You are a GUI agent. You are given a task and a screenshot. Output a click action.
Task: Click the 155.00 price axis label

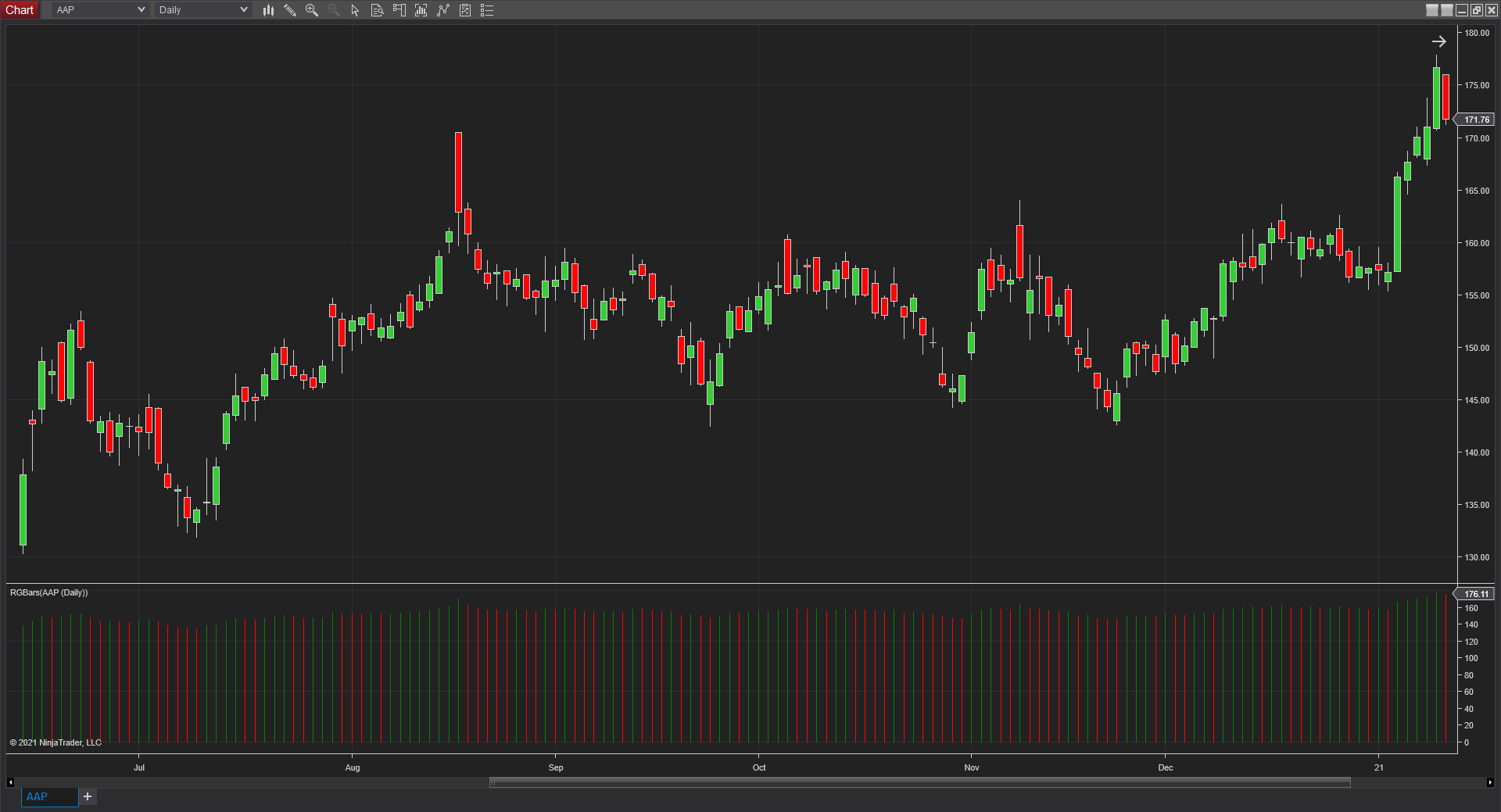pos(1477,295)
